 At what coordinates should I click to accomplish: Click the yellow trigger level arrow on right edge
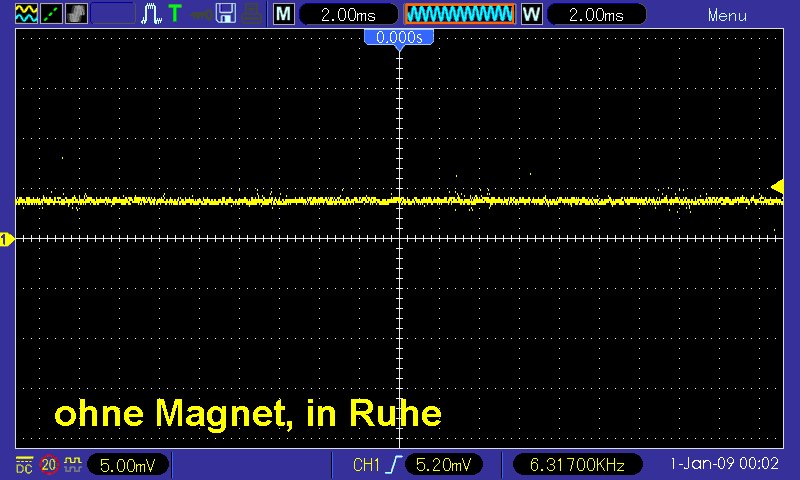point(777,185)
